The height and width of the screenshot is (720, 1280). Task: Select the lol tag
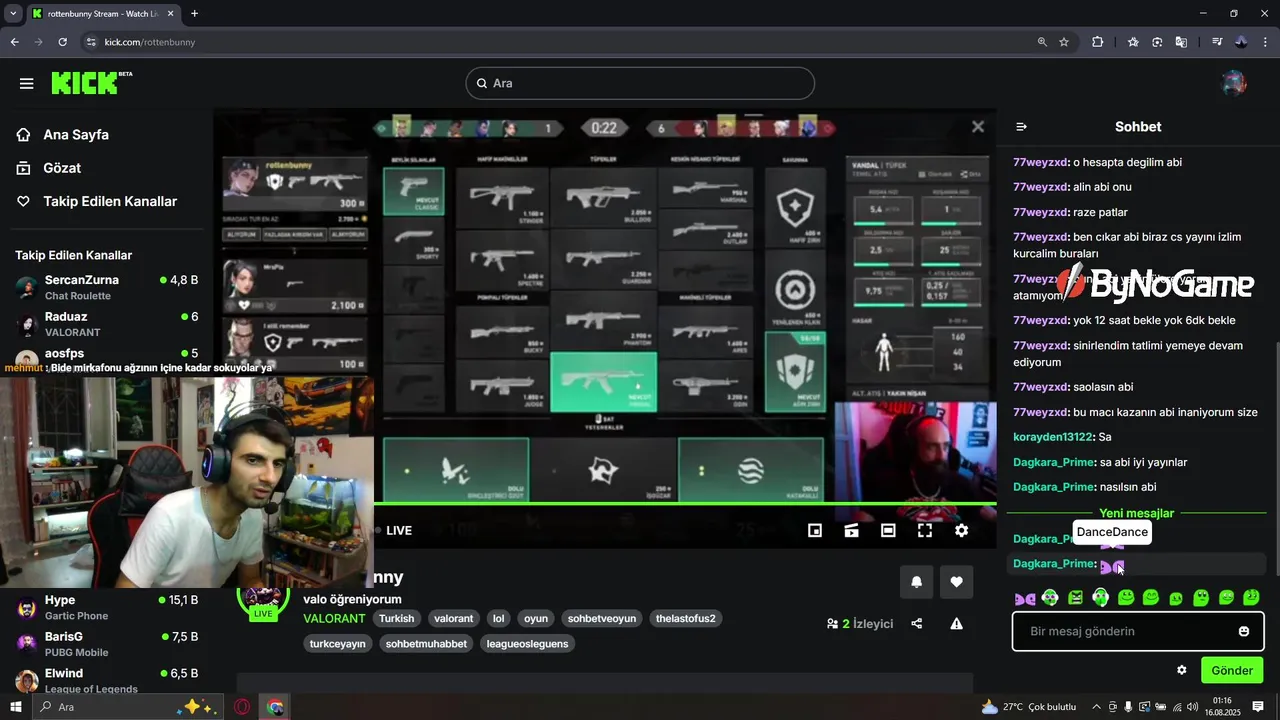(x=499, y=618)
